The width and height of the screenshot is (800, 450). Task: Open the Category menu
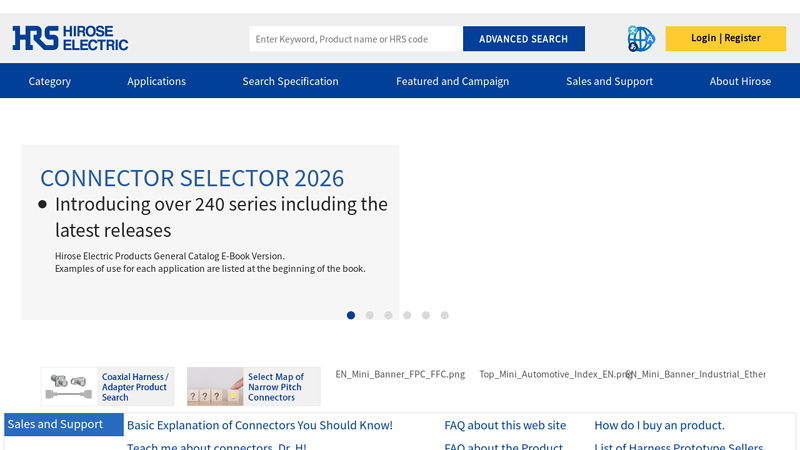tap(49, 81)
